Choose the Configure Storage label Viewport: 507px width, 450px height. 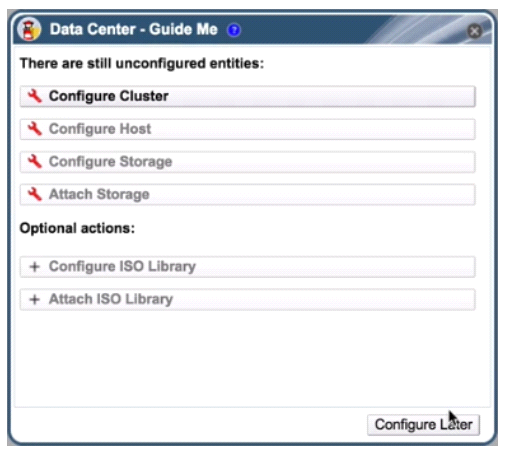[110, 162]
